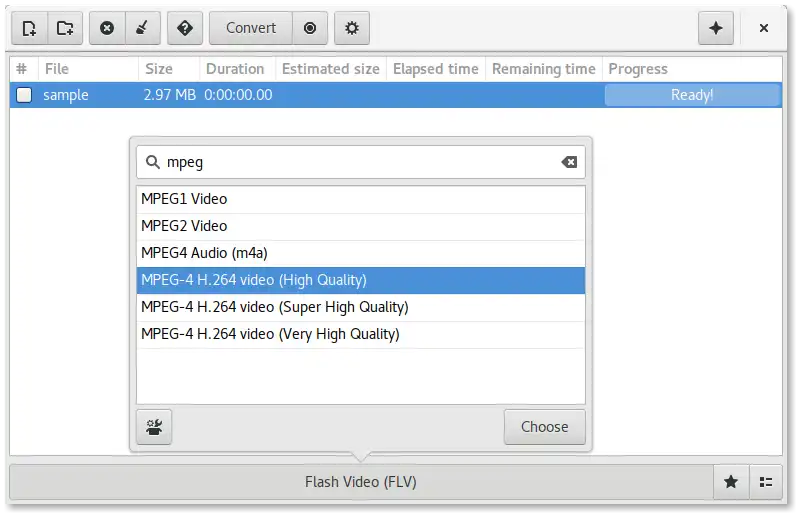Click the add file icon
796x513 pixels.
[29, 28]
